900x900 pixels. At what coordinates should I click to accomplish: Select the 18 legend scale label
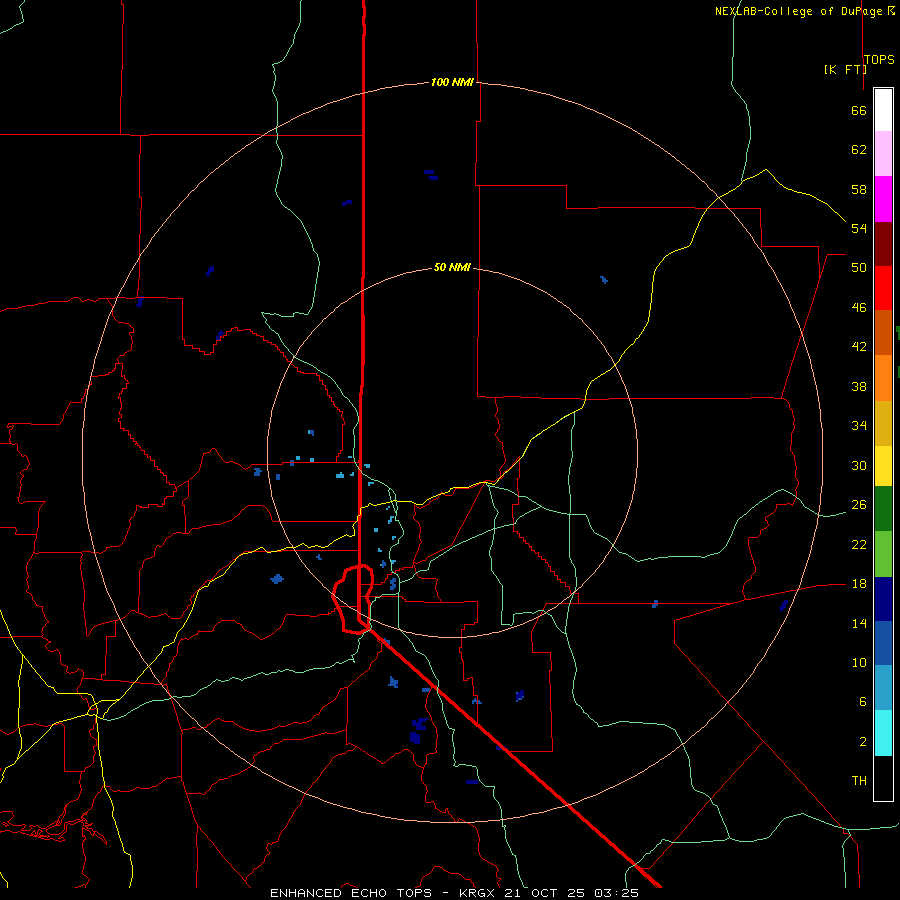(859, 584)
